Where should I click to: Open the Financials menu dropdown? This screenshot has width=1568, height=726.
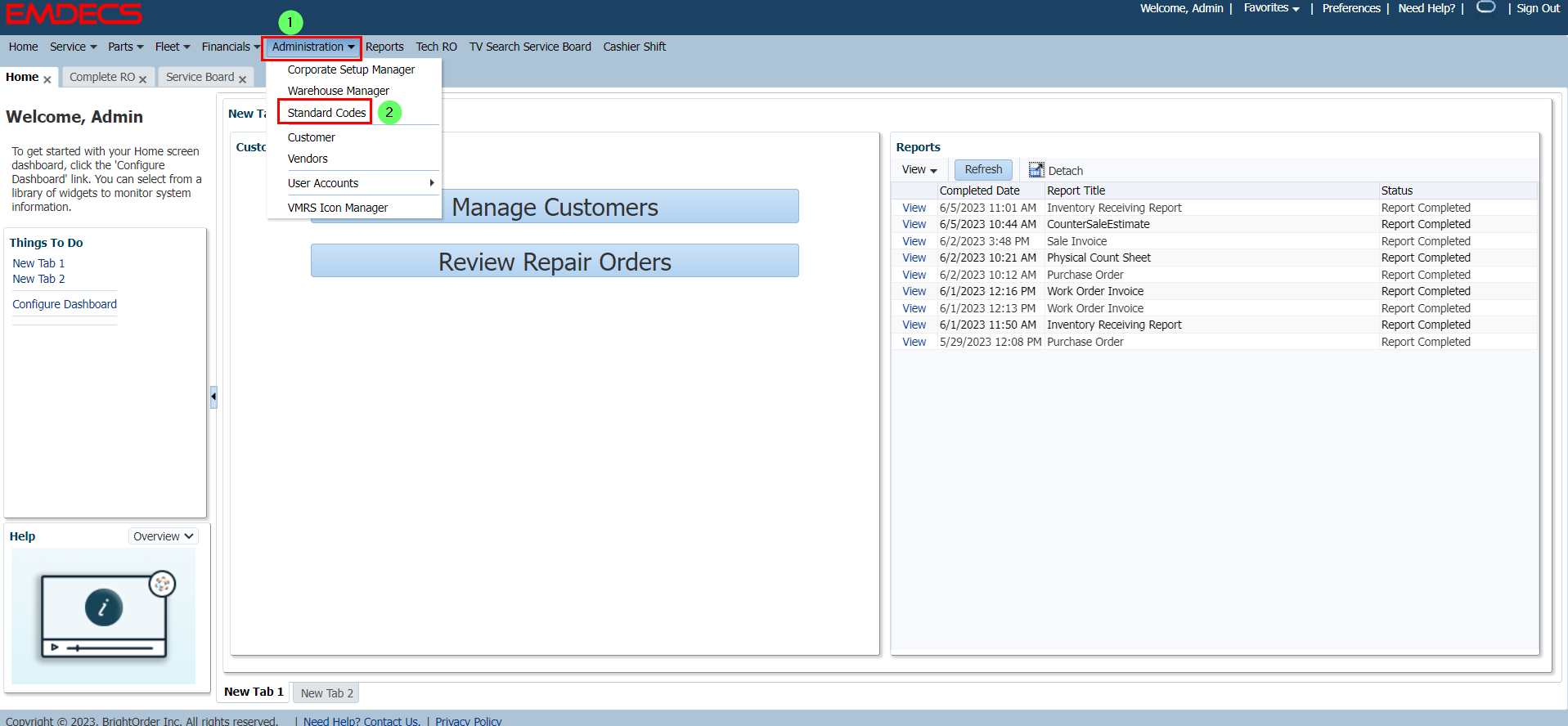tap(231, 47)
